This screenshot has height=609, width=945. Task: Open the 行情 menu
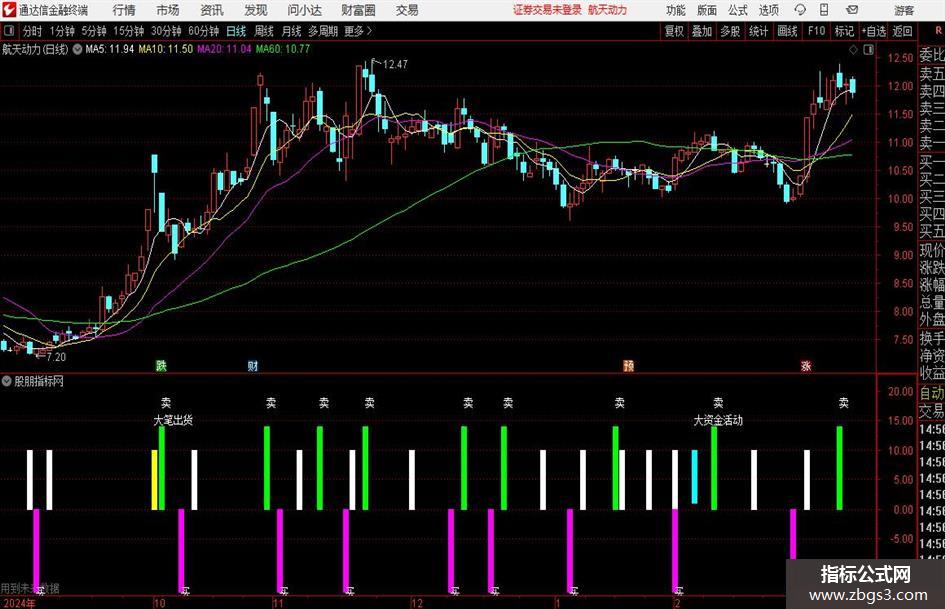tap(124, 10)
